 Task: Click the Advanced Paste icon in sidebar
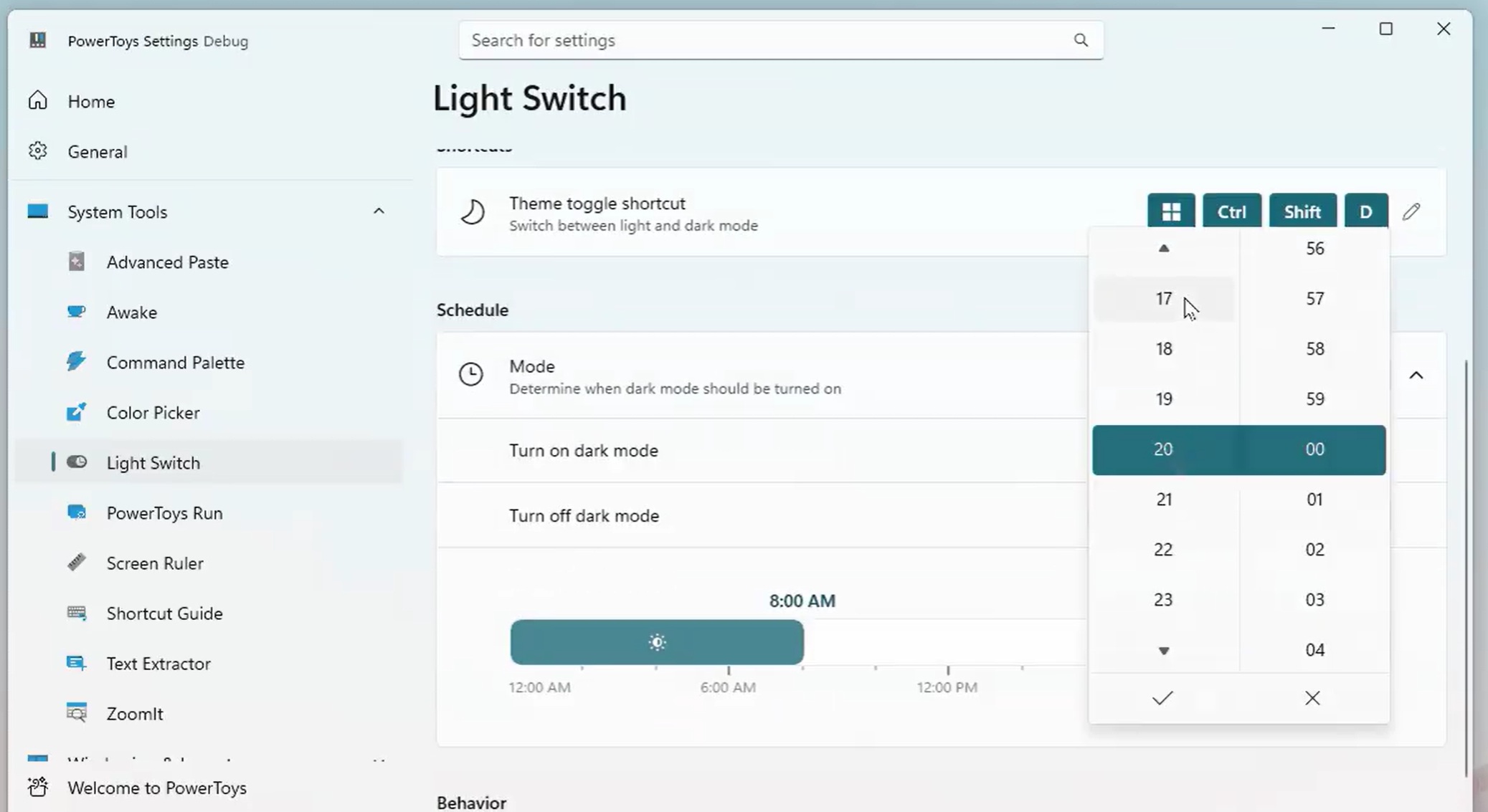point(77,262)
